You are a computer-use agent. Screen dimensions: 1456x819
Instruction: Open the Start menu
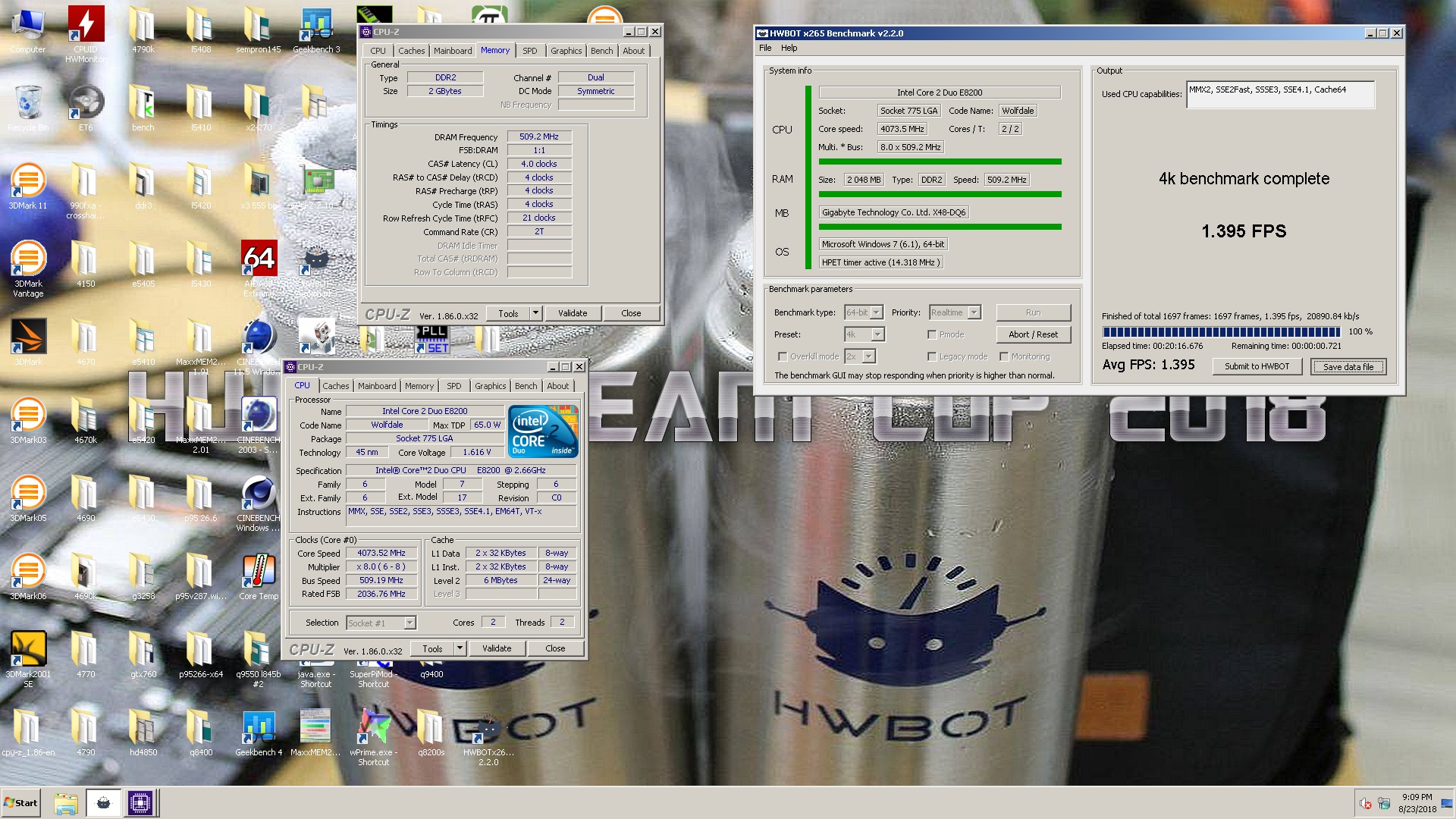pyautogui.click(x=20, y=803)
